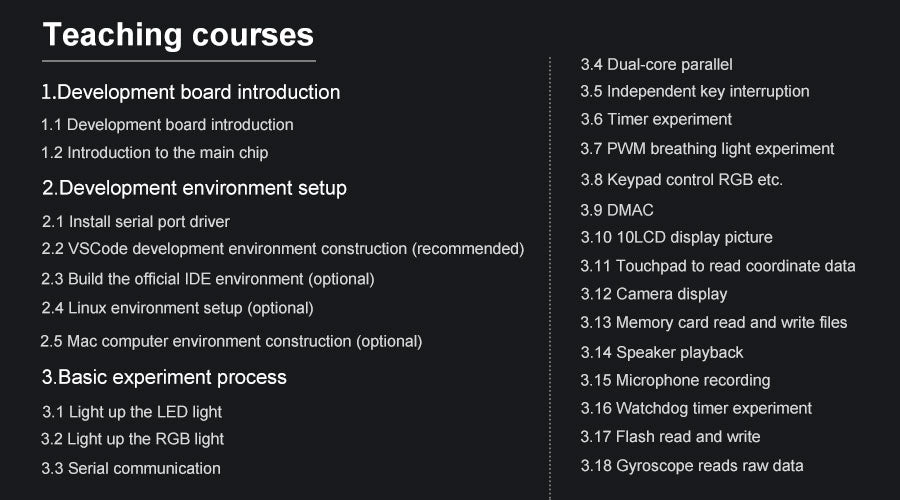
Task: Open section 1.Development board introduction
Action: (190, 92)
